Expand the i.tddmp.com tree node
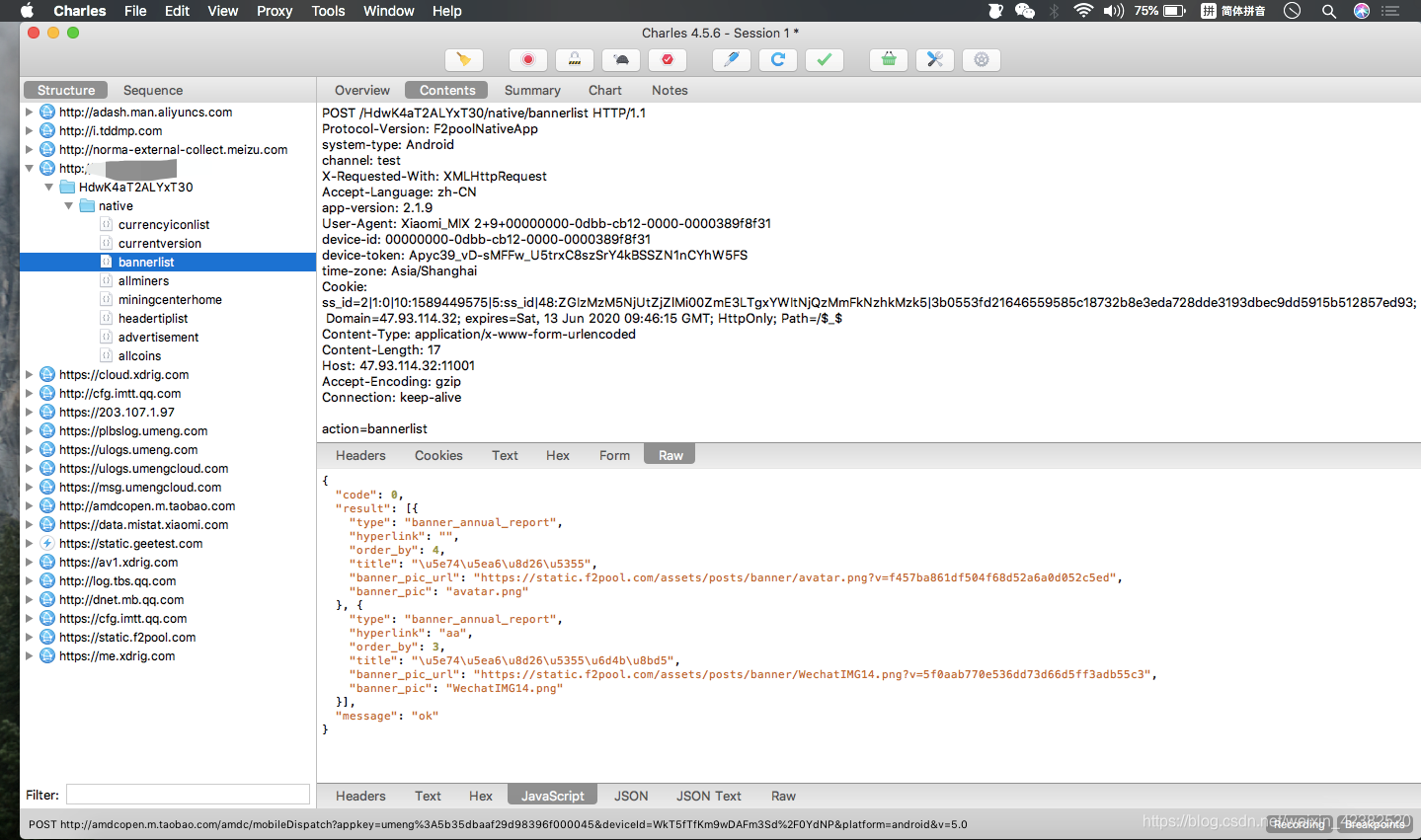This screenshot has height=840, width=1421. 29,130
